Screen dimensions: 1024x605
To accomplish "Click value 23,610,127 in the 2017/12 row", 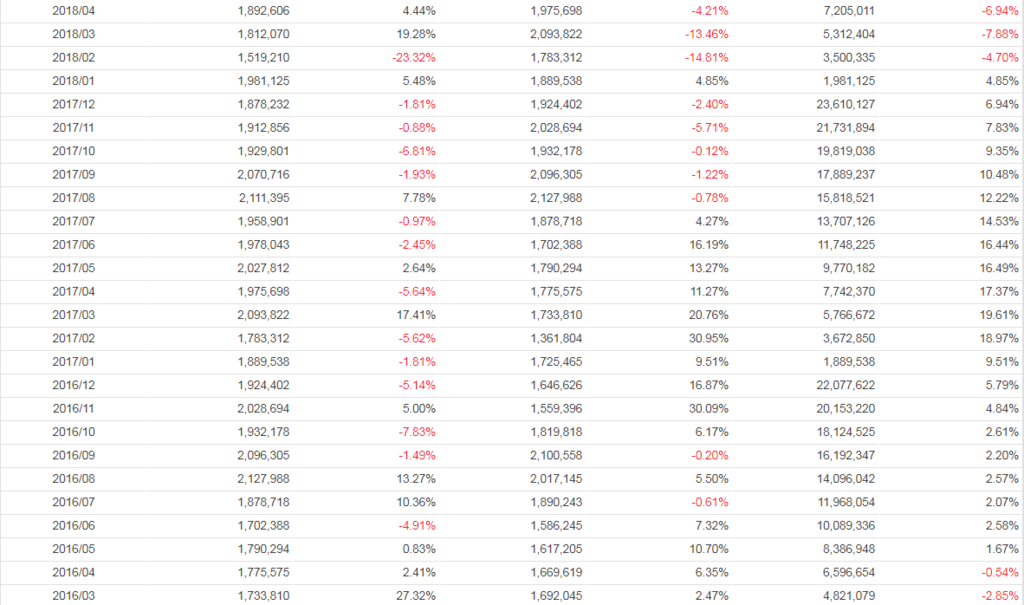I will 848,104.
